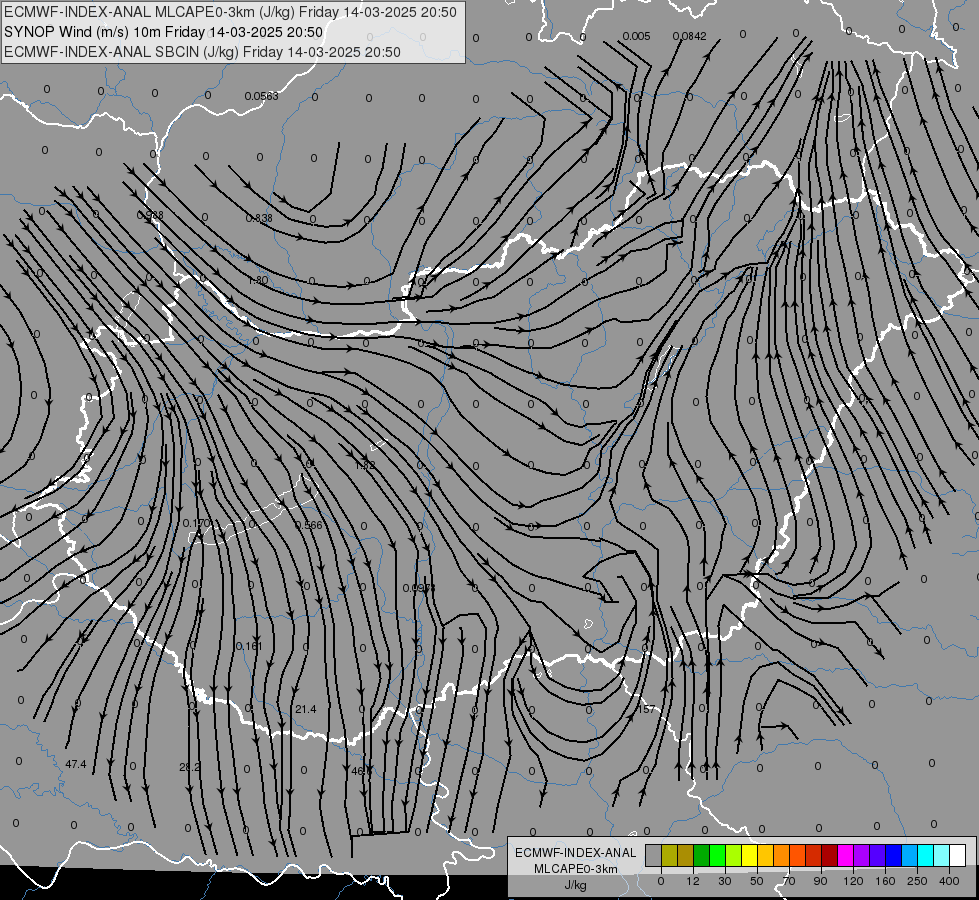Click the map value 0.005

point(636,36)
